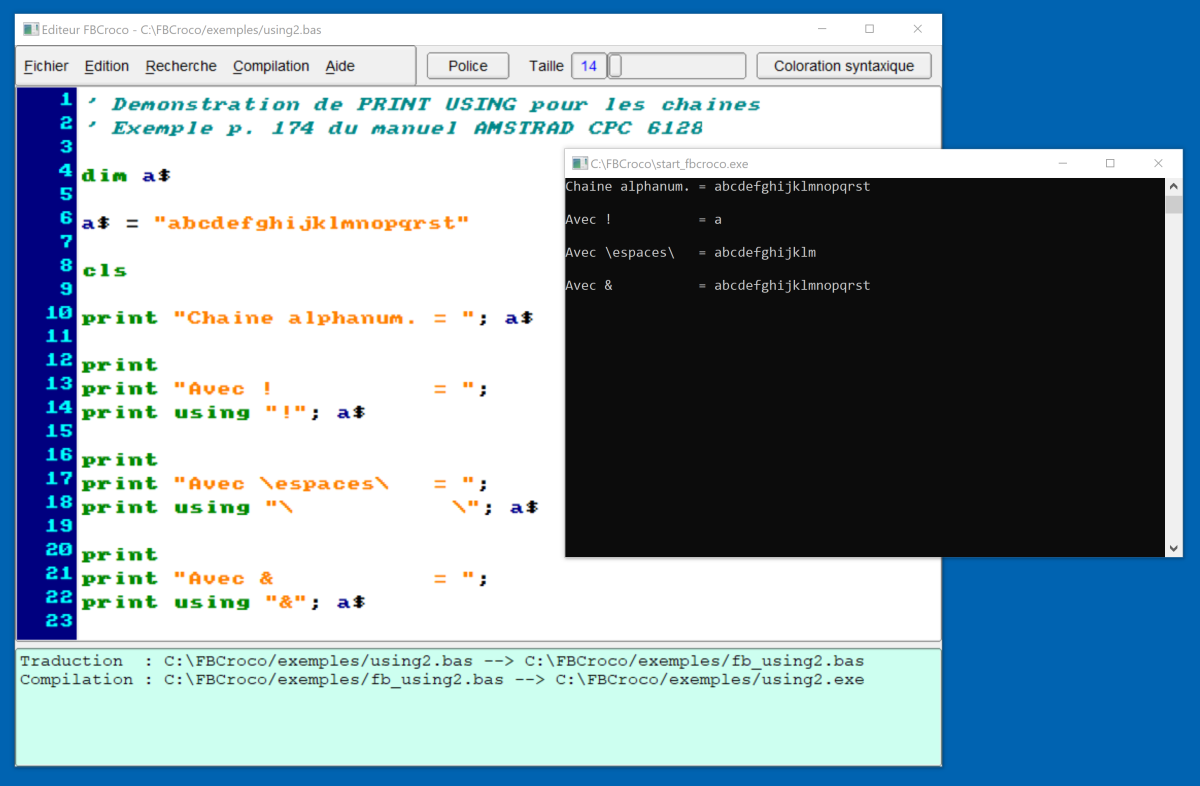Open the Fichier menu
This screenshot has width=1200, height=786.
(x=46, y=66)
